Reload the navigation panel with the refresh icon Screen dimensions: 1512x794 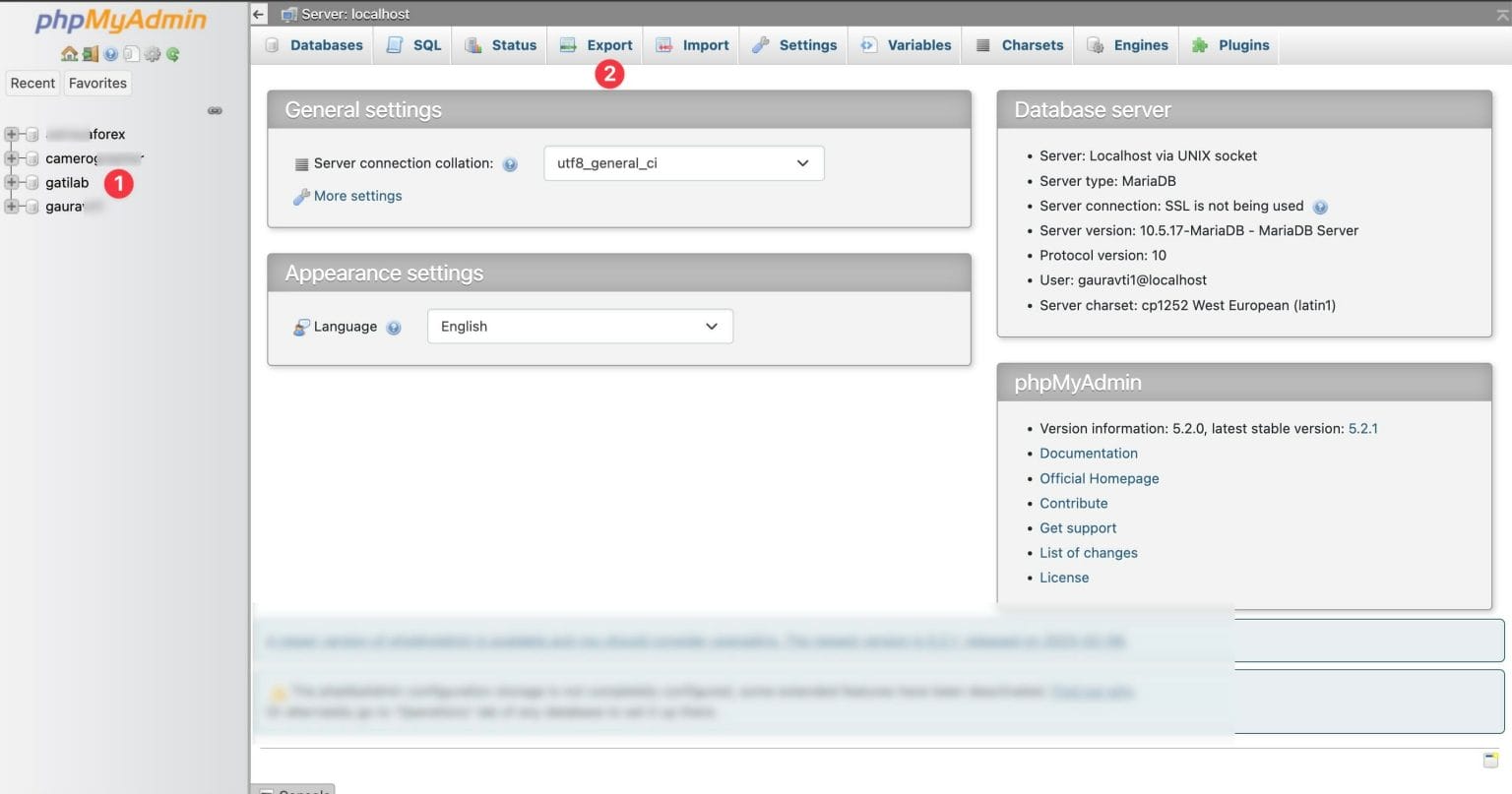click(x=172, y=53)
